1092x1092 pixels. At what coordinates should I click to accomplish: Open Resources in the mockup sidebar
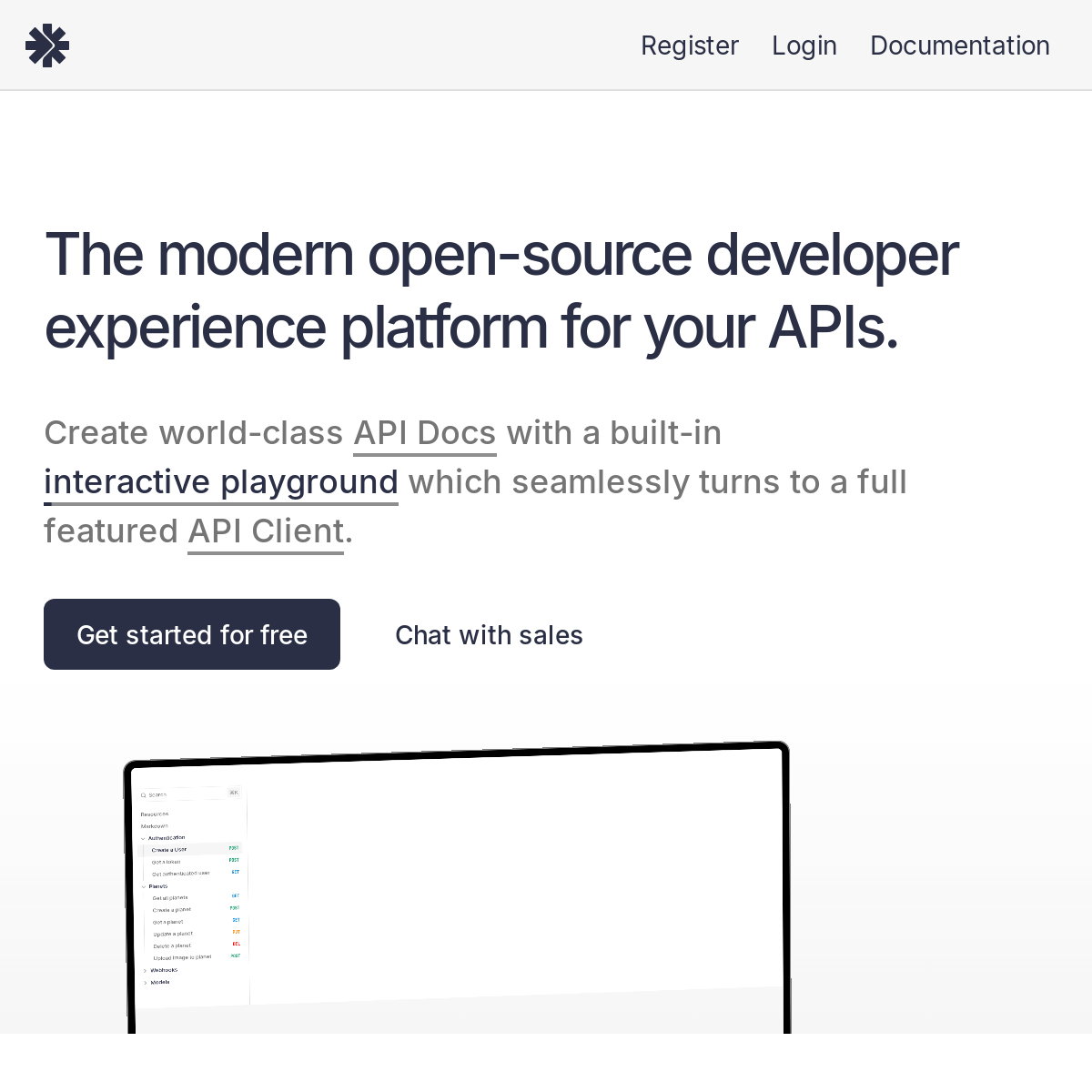tap(155, 814)
